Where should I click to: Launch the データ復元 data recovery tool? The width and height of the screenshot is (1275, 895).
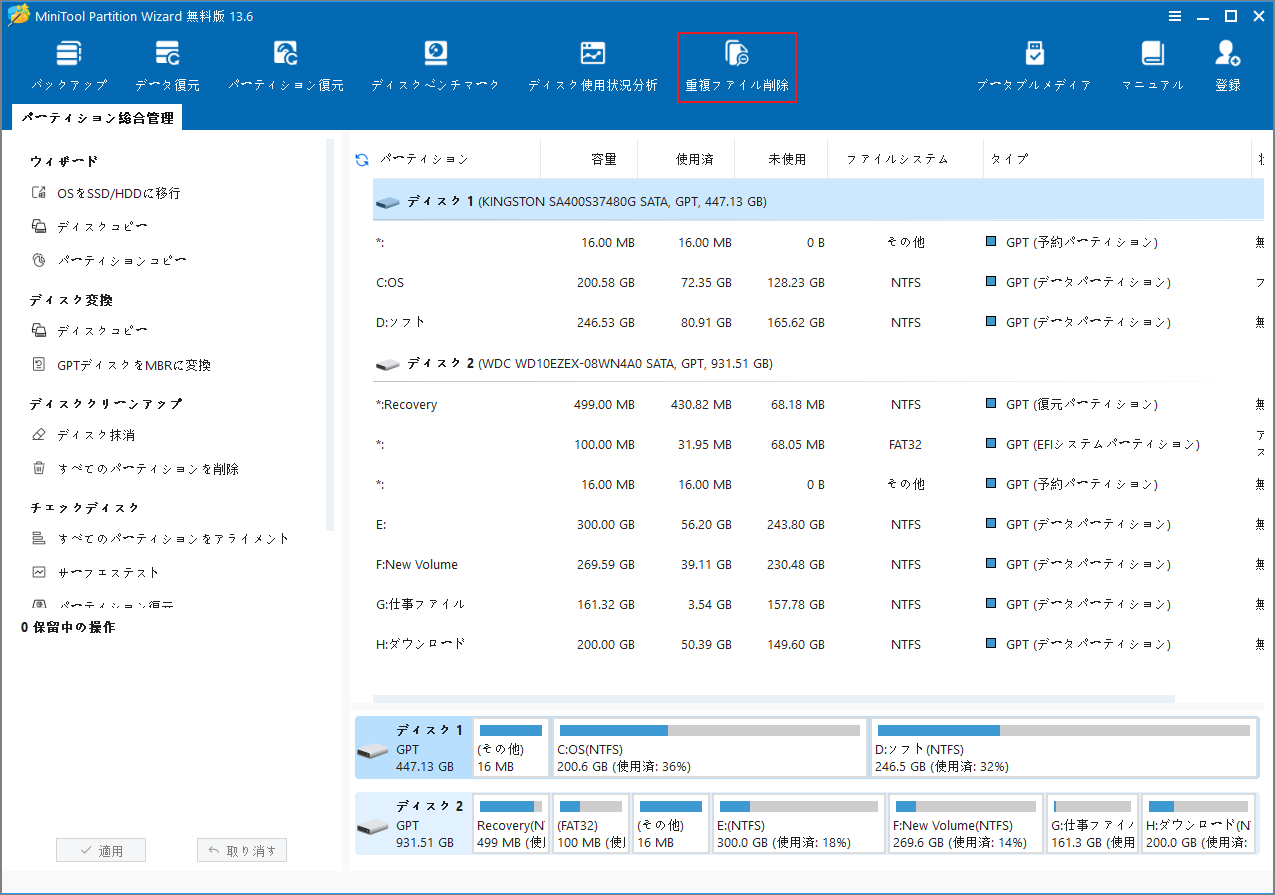[x=167, y=62]
